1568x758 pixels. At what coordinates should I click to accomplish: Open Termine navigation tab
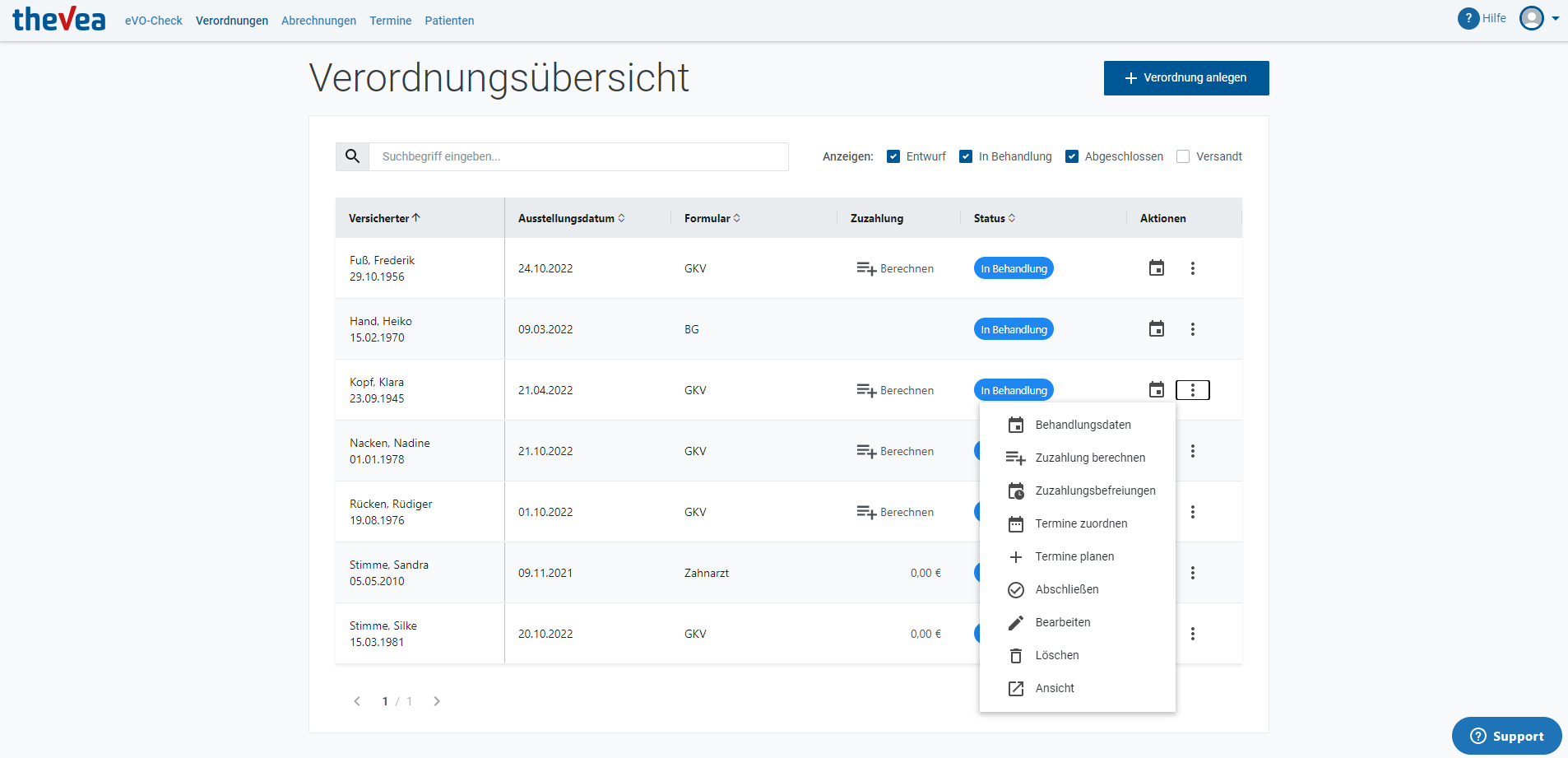(391, 21)
